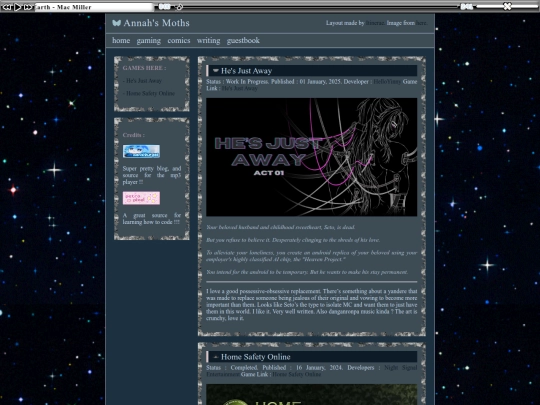
Task: Open the Annah's Moths site title
Action: pos(156,23)
